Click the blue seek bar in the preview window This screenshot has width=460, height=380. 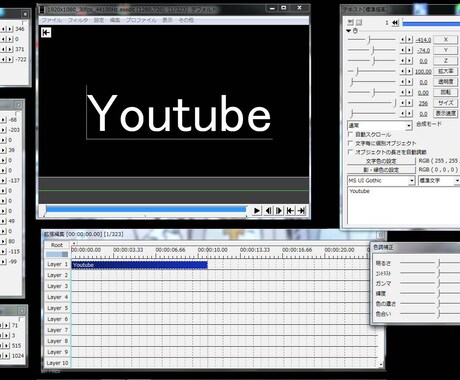146,209
